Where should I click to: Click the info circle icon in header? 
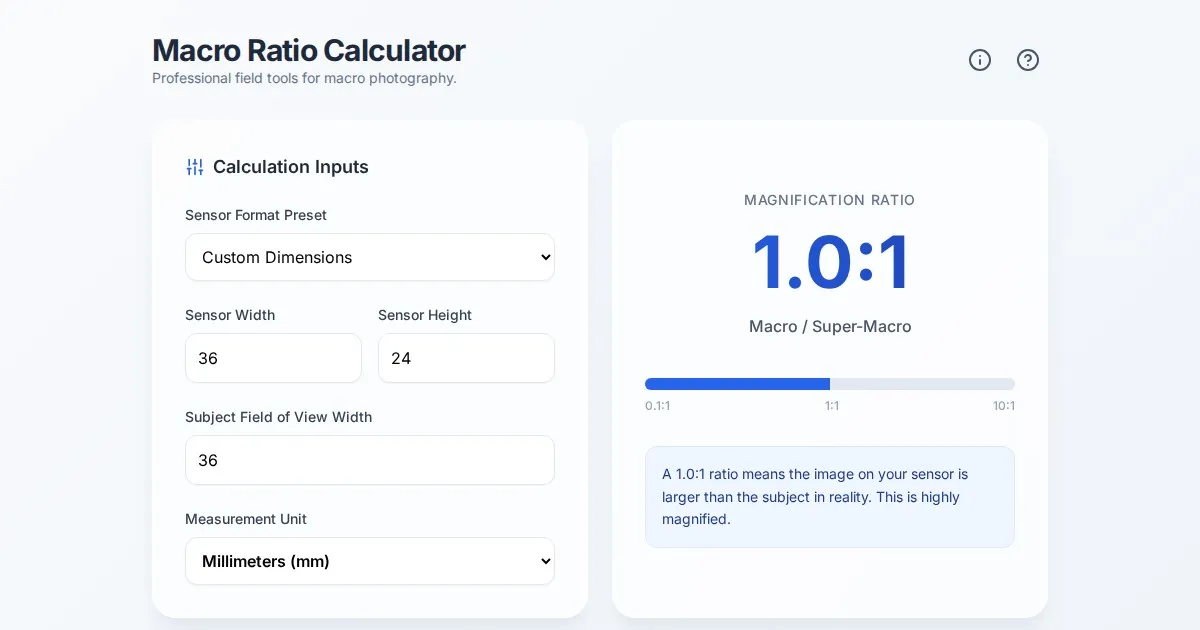[980, 60]
